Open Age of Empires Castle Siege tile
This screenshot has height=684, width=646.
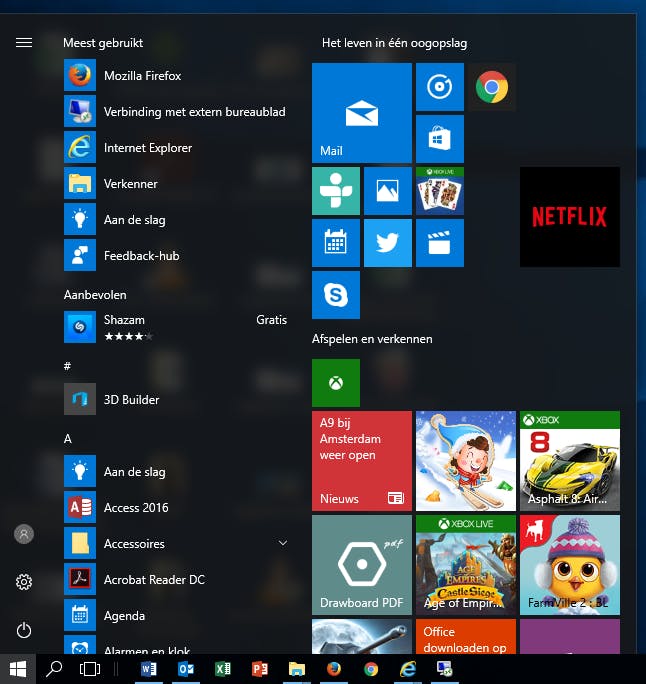click(466, 565)
